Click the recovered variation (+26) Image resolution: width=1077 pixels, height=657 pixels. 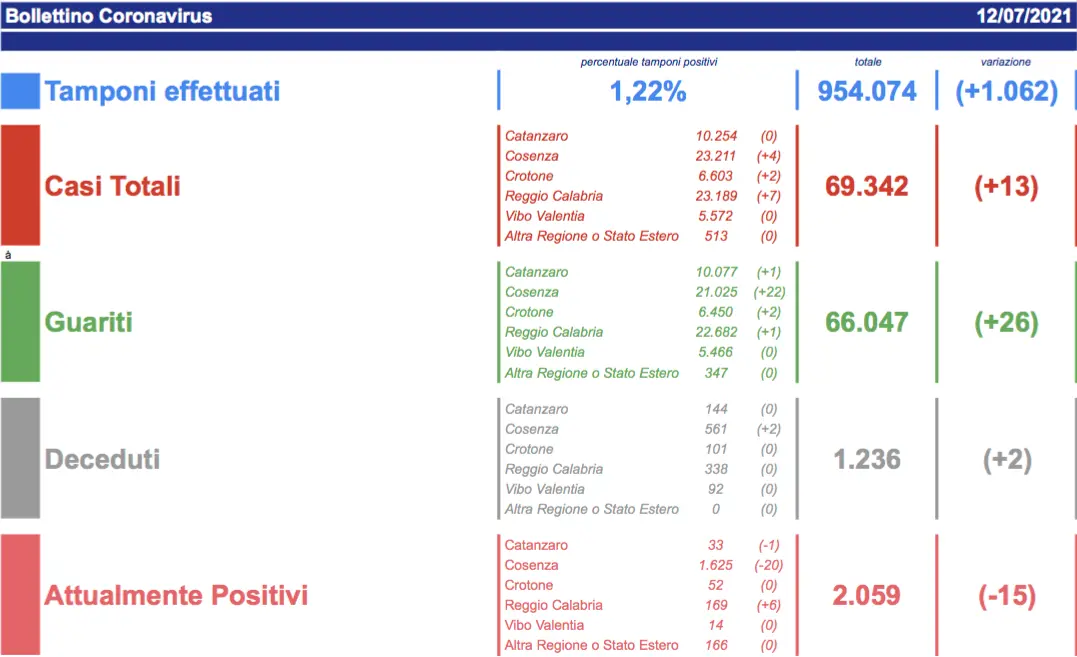coord(1006,322)
